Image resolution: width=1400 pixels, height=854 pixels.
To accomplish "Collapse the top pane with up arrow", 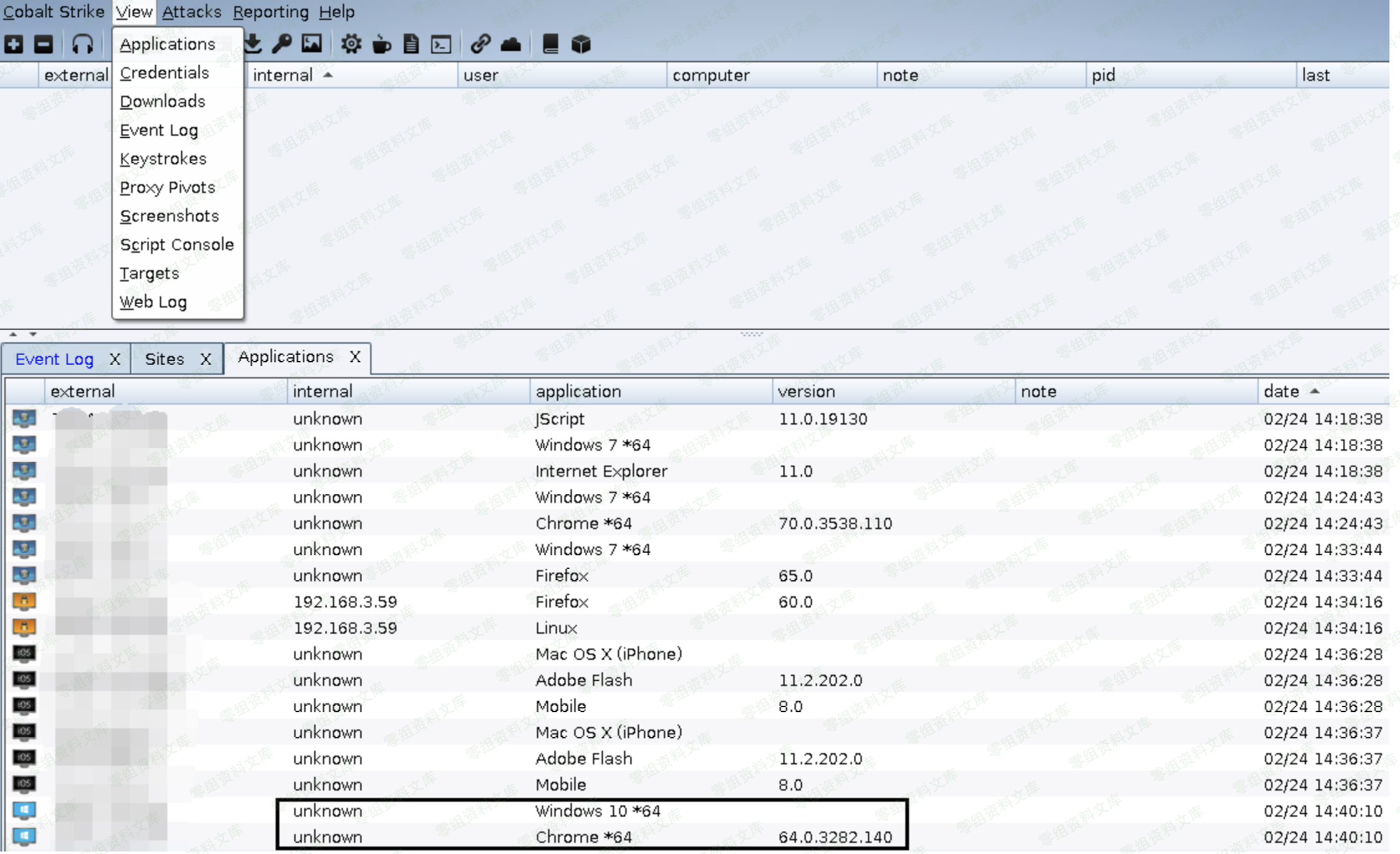I will 13,334.
